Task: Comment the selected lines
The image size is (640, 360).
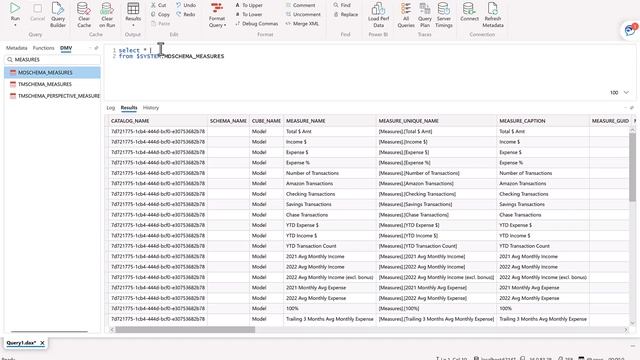Action: (300, 5)
